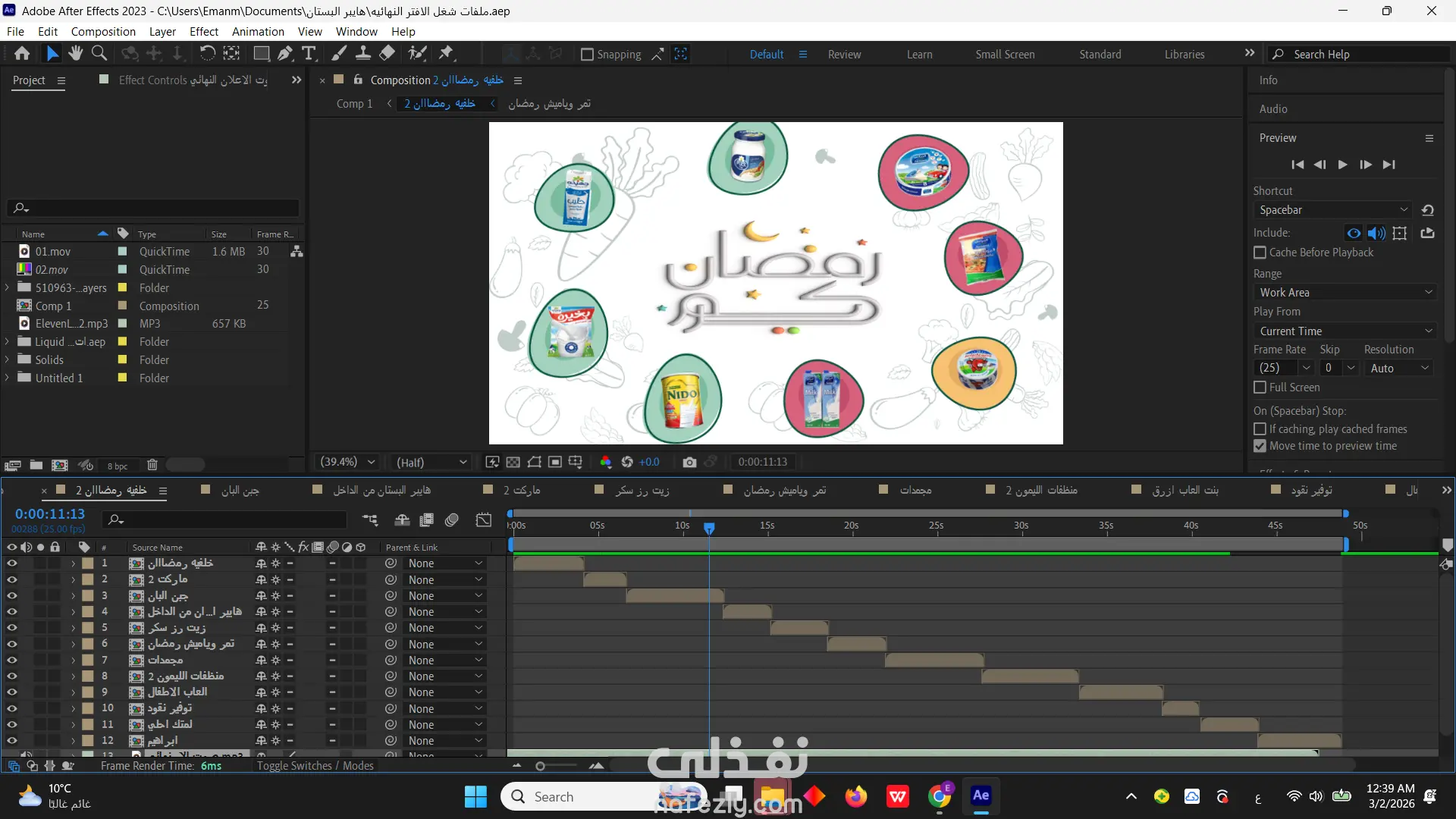Hide layer 6 with its eye toggle
The image size is (1456, 819).
tap(12, 644)
